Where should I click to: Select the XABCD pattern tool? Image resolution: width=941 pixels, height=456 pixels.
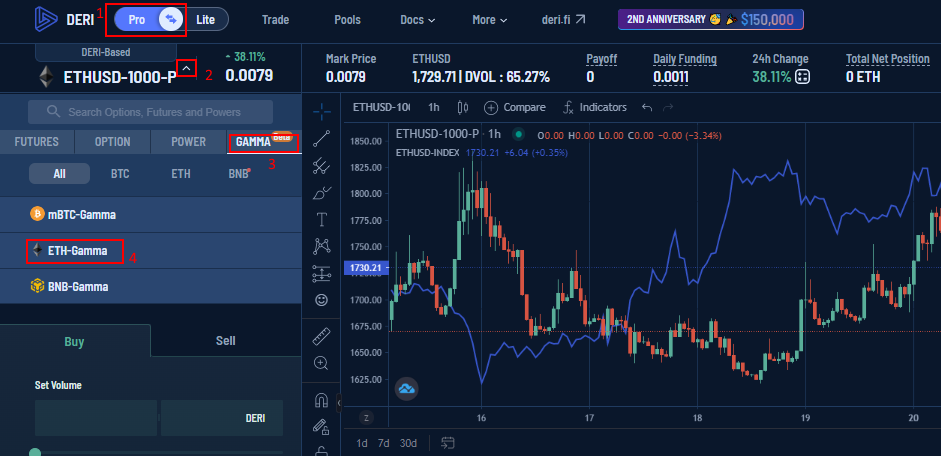coord(322,246)
